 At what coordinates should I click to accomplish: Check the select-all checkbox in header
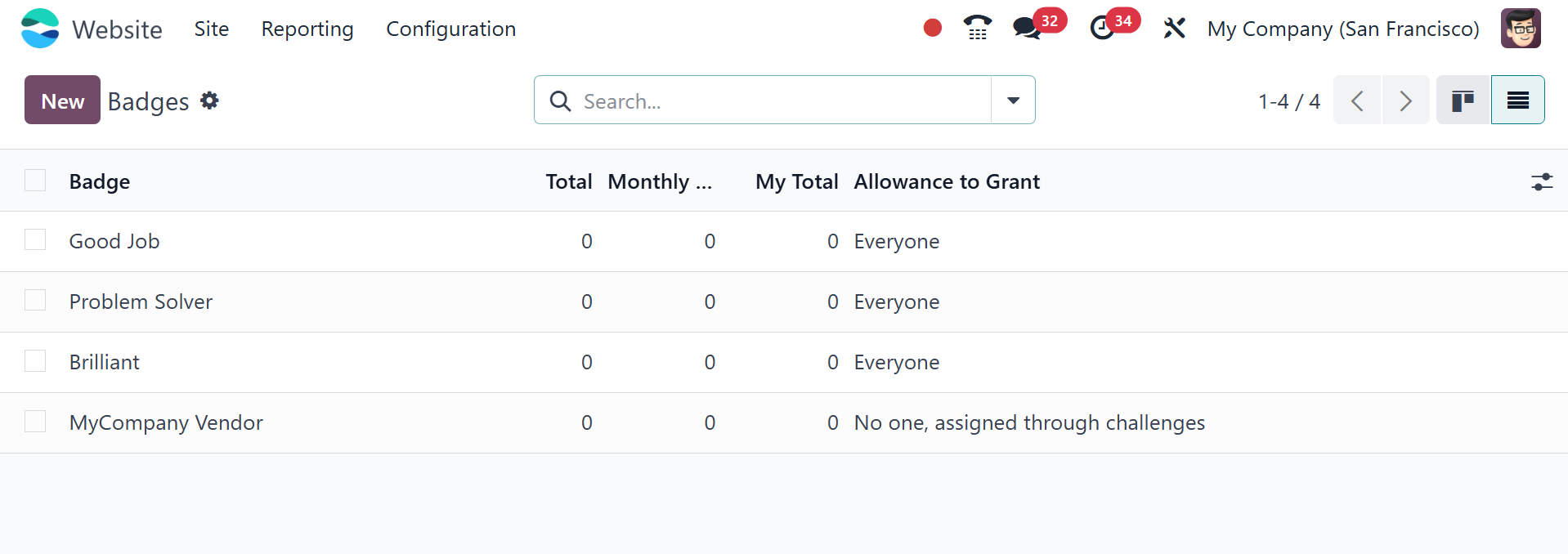35,181
